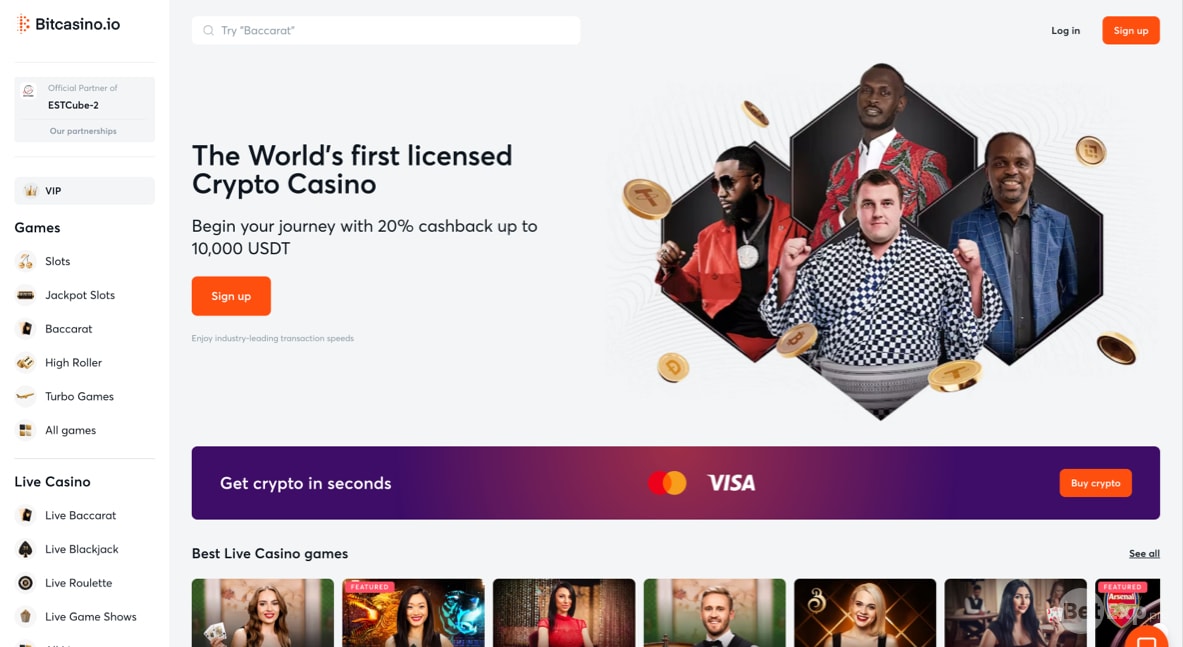Image resolution: width=1183 pixels, height=647 pixels.
Task: Click the Bitcasino.io logo icon
Action: [23, 24]
